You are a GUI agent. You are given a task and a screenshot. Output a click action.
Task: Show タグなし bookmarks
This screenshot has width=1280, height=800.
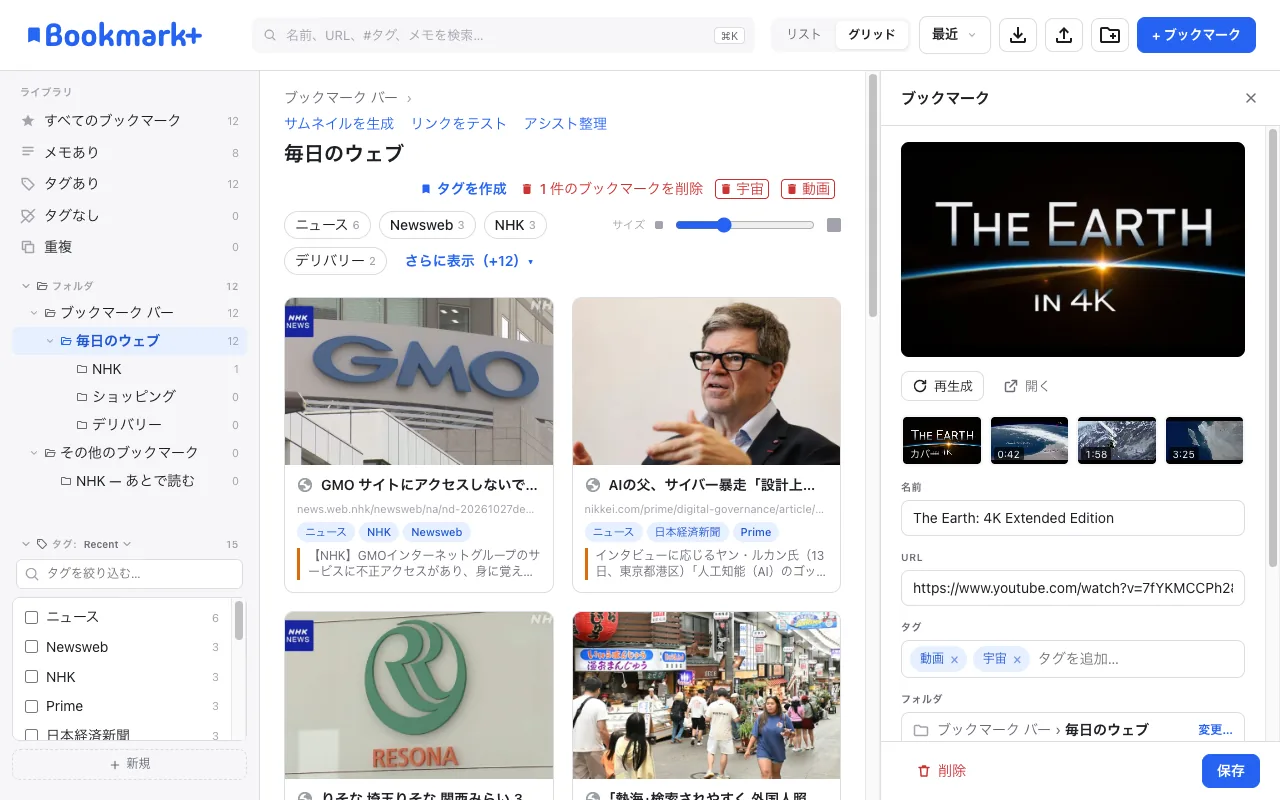click(129, 215)
